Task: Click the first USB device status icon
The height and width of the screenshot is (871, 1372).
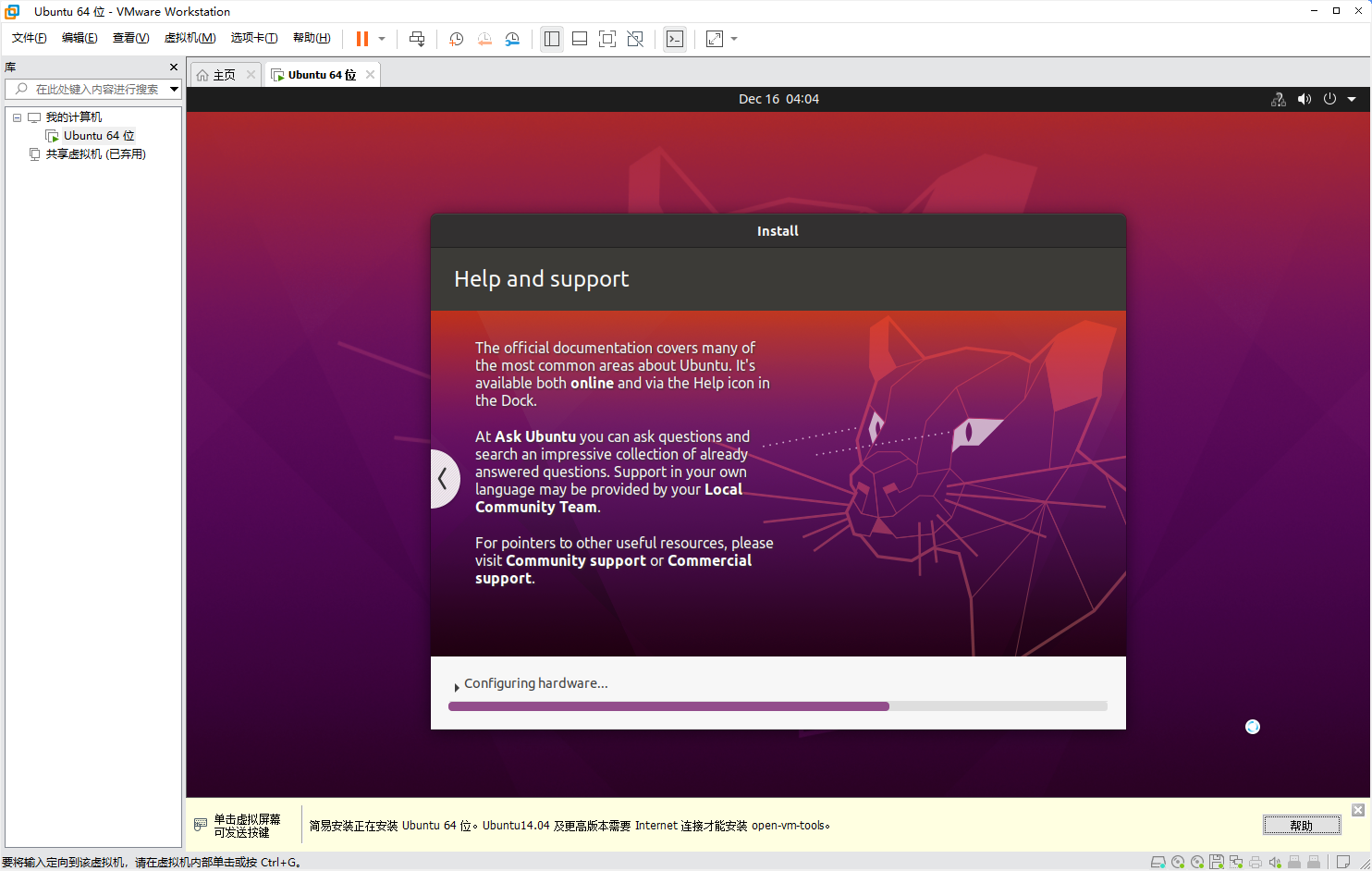Action: click(x=1294, y=862)
